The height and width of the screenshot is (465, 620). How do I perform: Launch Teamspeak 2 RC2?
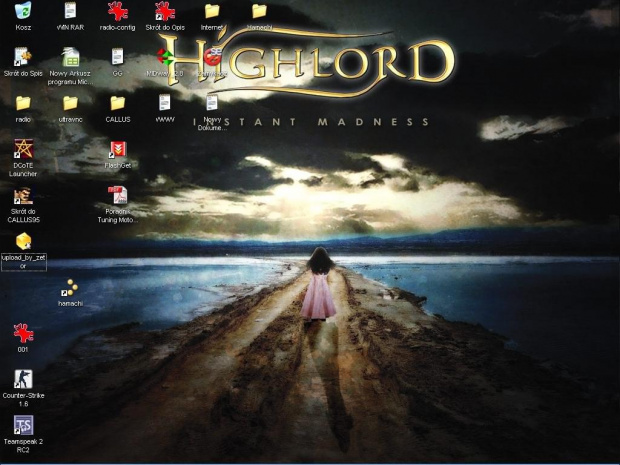23,426
